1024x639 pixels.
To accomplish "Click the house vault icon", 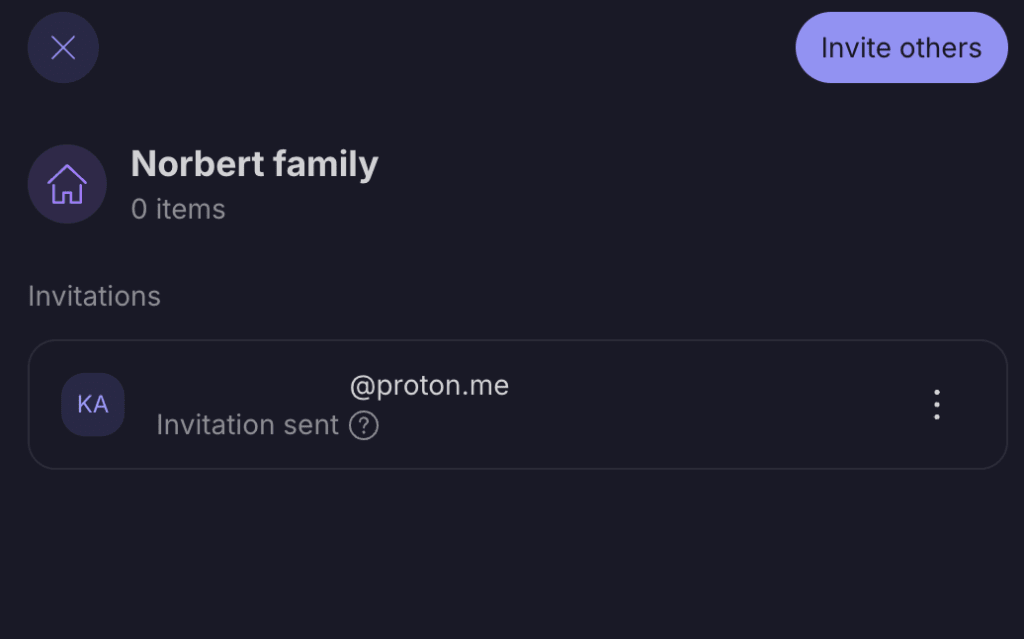I will click(67, 184).
